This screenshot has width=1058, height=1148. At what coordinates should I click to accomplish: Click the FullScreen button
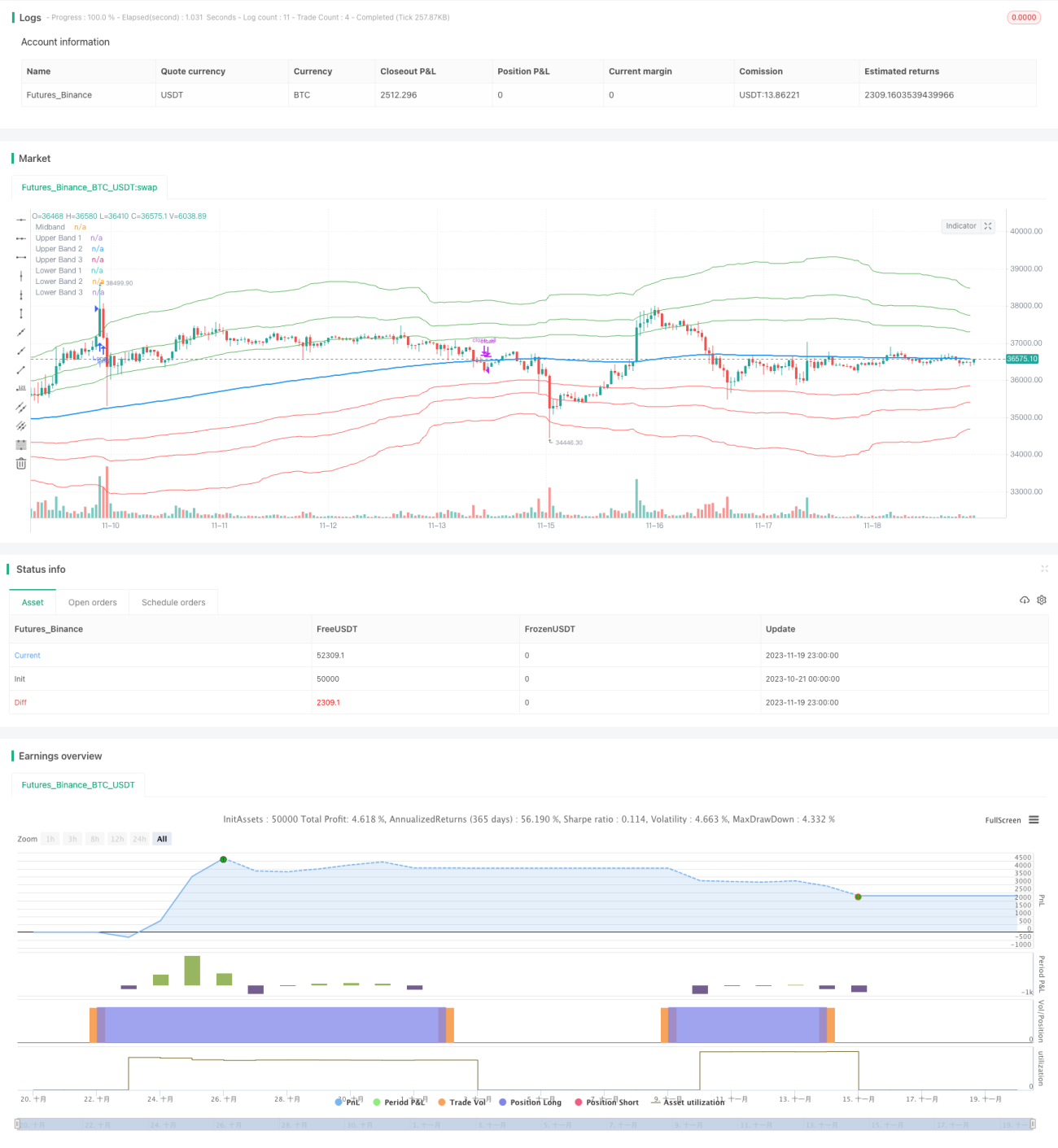click(1003, 820)
